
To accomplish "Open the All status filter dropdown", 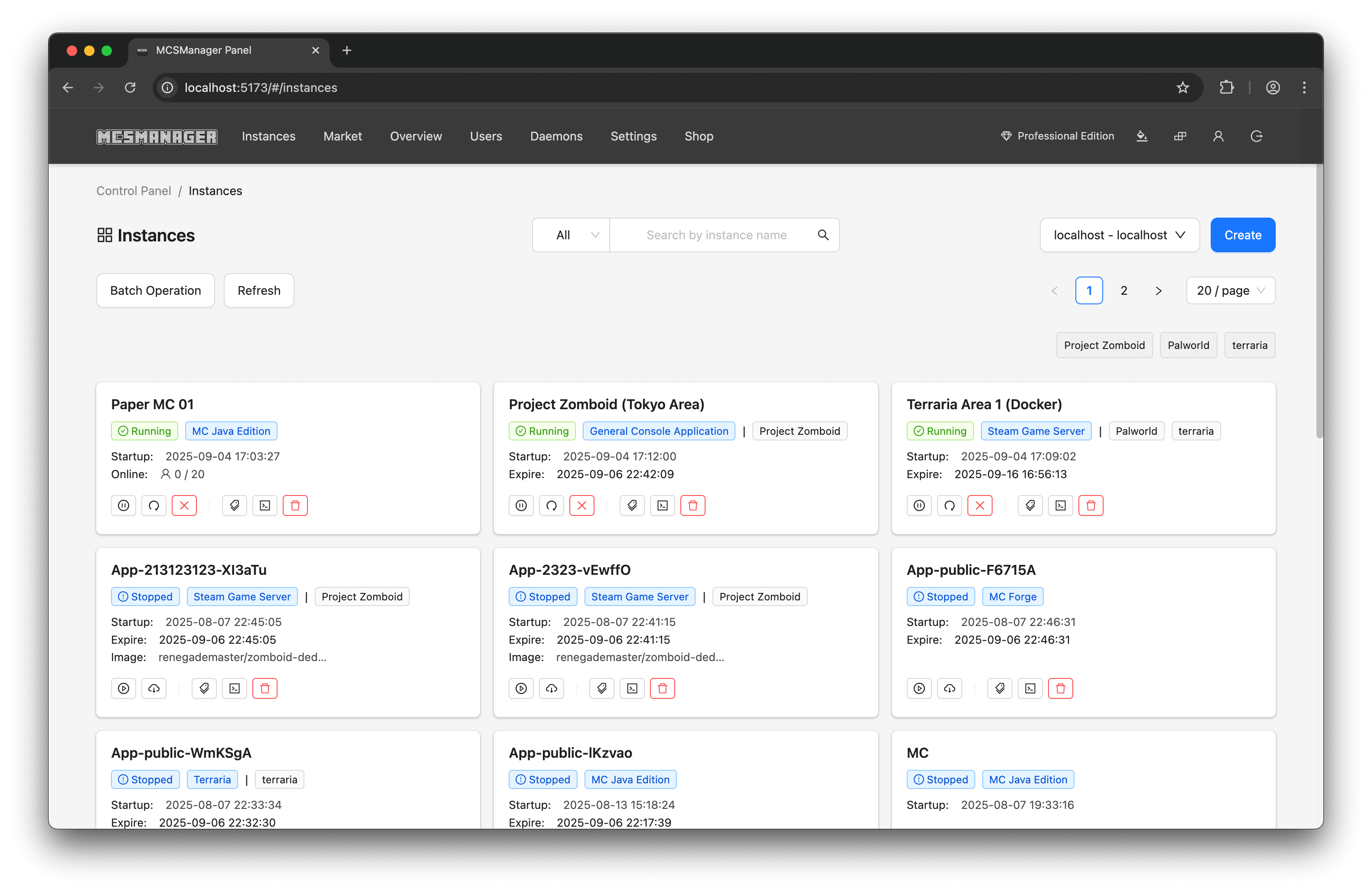I will (x=571, y=235).
